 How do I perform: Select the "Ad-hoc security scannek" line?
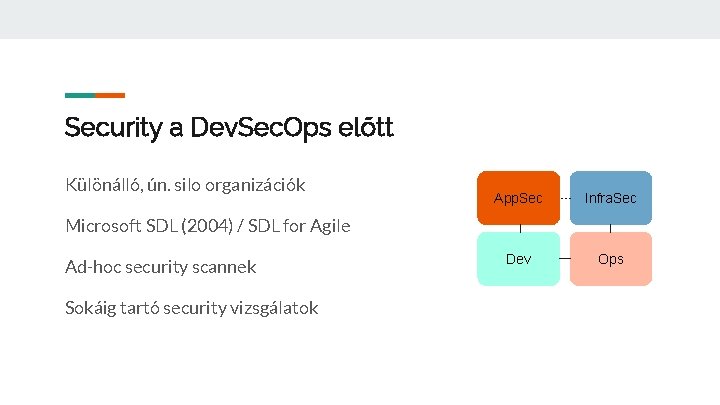click(160, 267)
